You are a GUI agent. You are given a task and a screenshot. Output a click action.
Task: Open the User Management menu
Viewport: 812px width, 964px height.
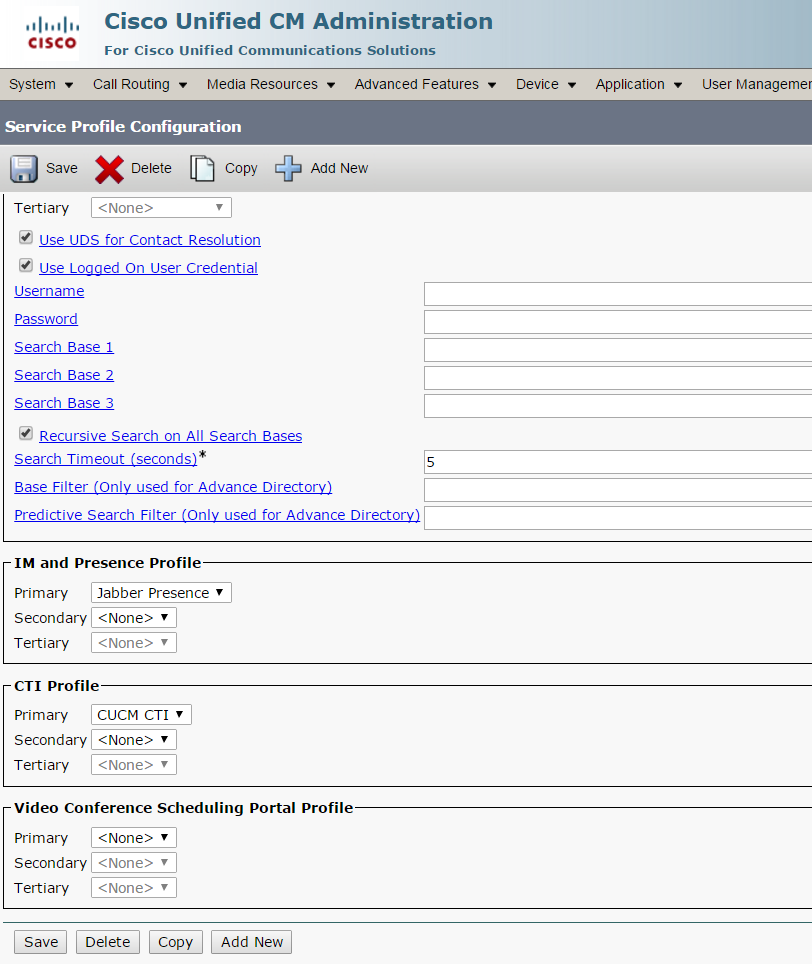pos(757,84)
